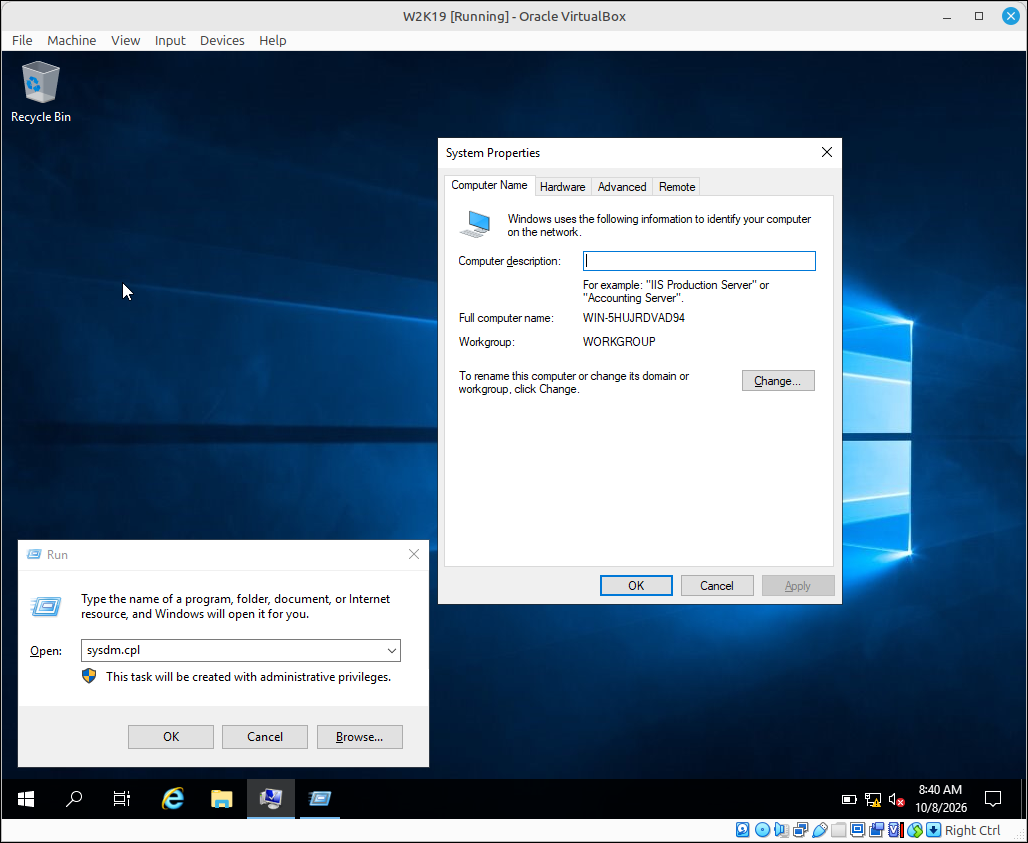
Task: Open VirtualBox Input menu
Action: (170, 41)
